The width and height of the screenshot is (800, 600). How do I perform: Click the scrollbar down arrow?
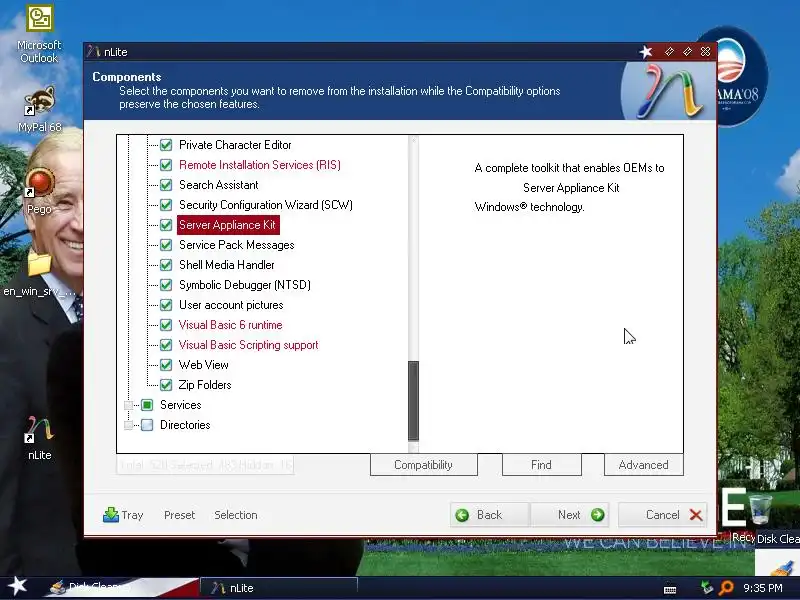(x=413, y=447)
